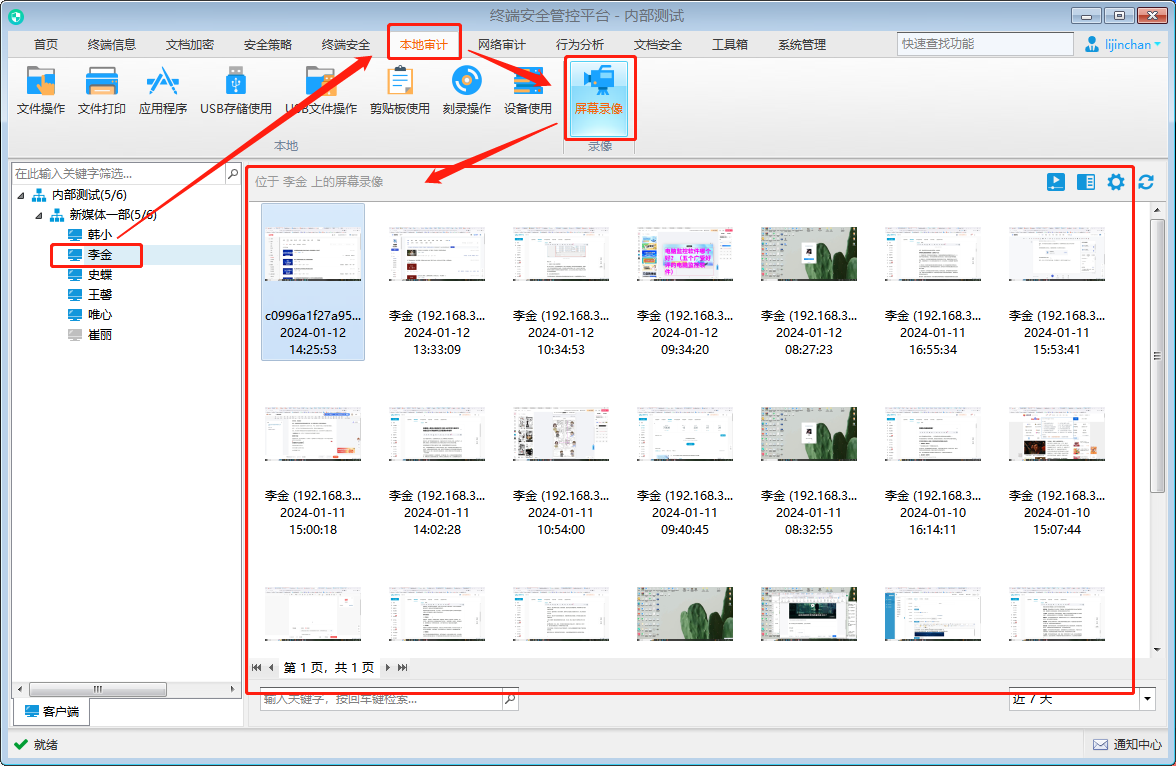
Task: Click the play recording icon in panel header
Action: pyautogui.click(x=1055, y=182)
